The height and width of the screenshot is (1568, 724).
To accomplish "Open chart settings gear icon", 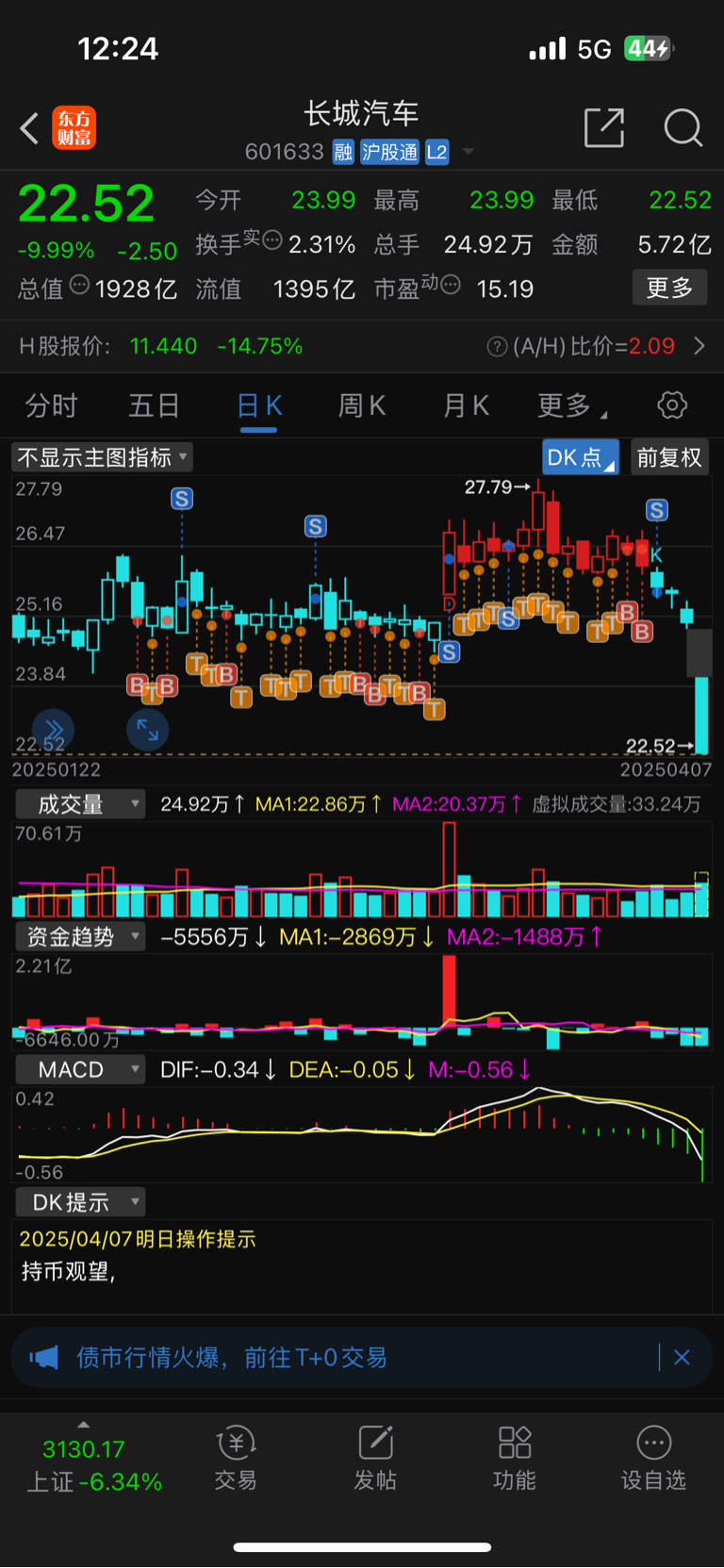I will 672,405.
